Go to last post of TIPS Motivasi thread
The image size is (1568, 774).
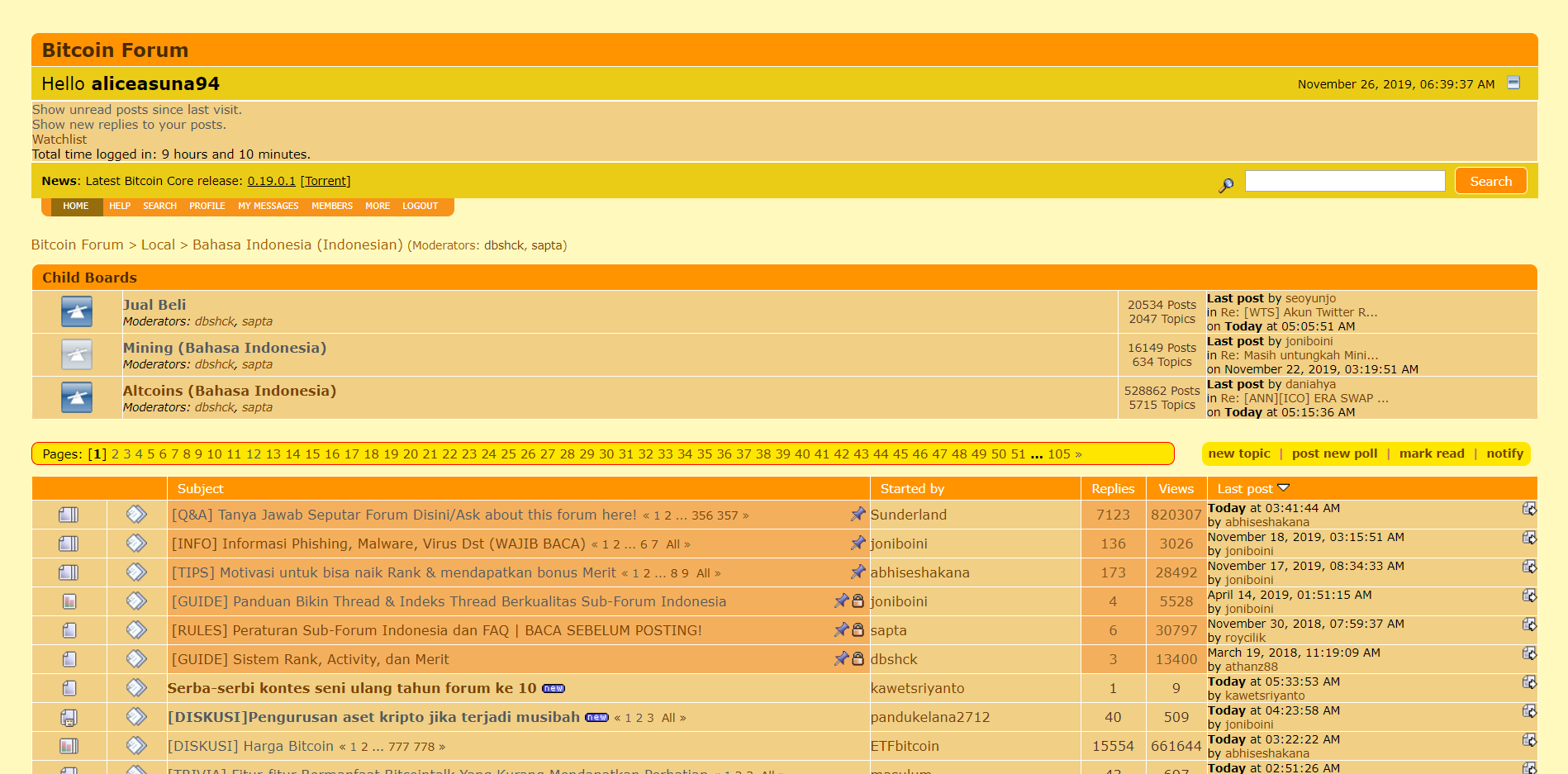pyautogui.click(x=1529, y=567)
